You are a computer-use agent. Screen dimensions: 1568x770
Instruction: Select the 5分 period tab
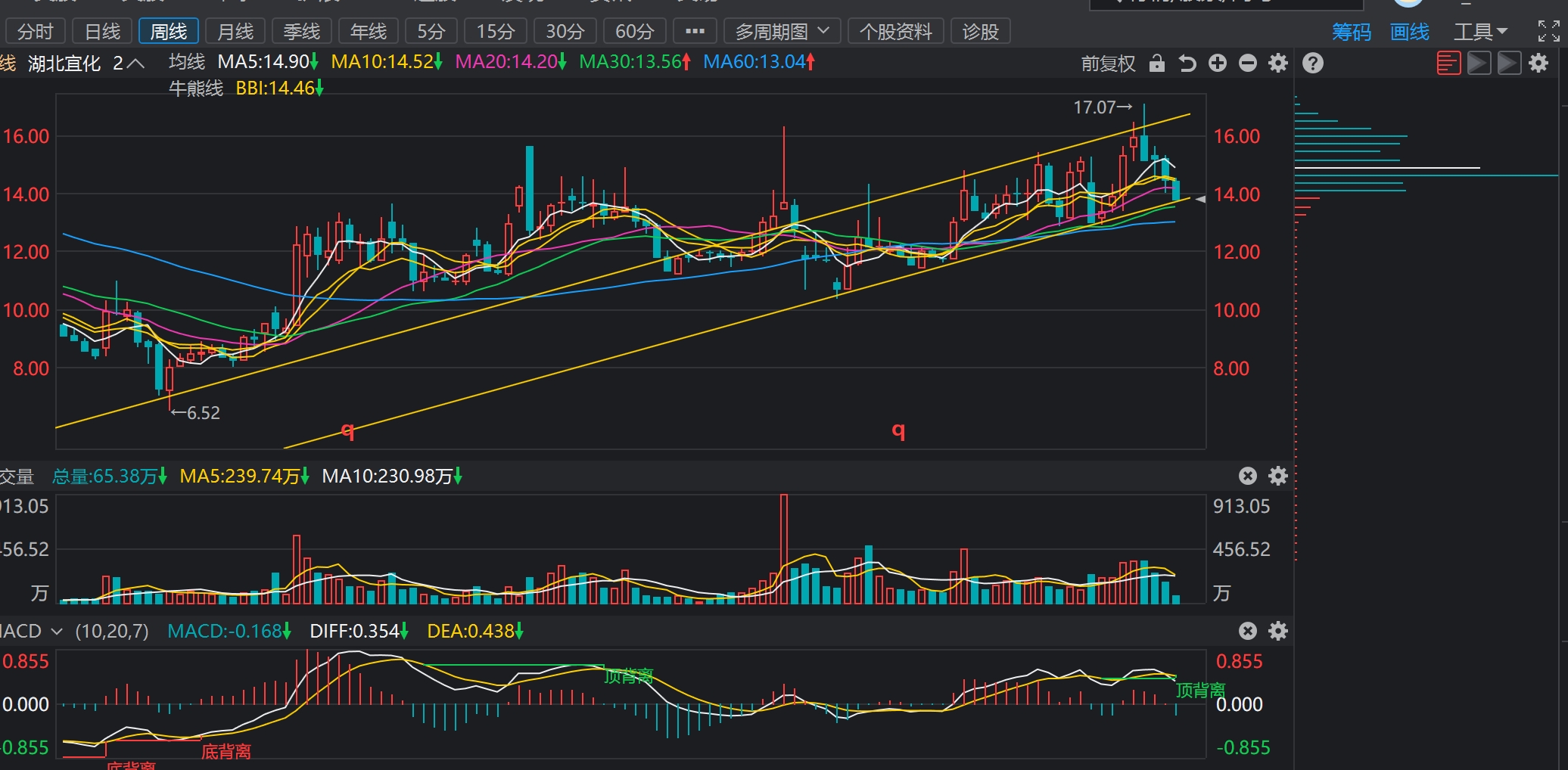click(431, 31)
